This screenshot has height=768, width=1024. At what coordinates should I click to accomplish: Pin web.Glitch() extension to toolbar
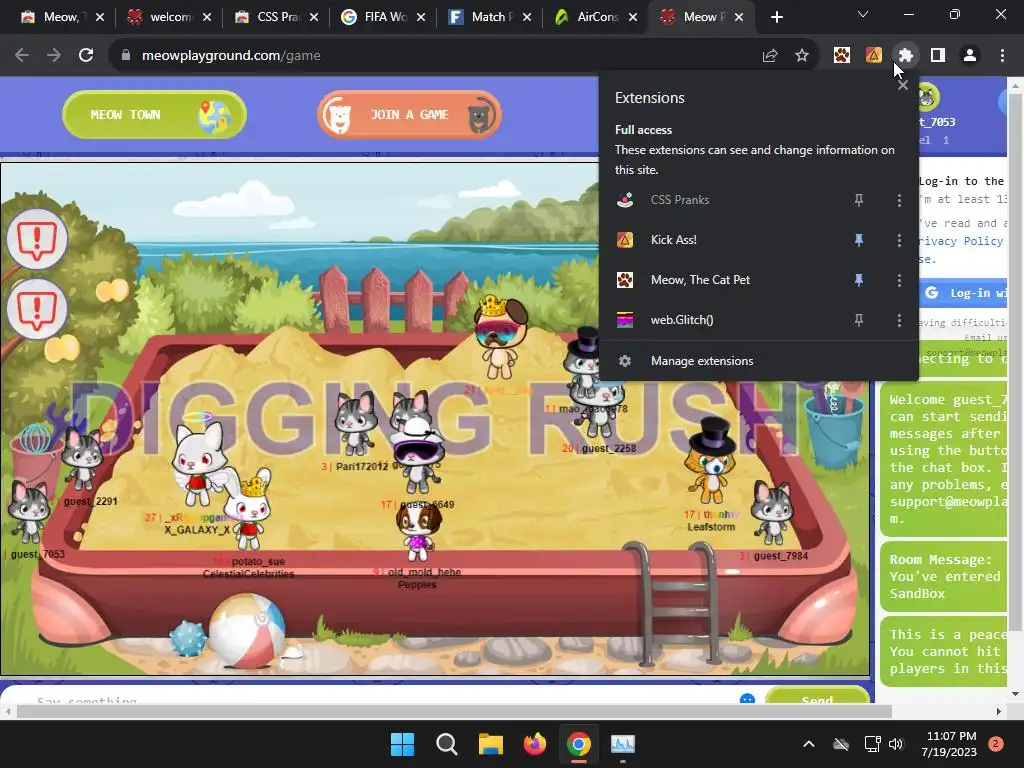pyautogui.click(x=859, y=320)
